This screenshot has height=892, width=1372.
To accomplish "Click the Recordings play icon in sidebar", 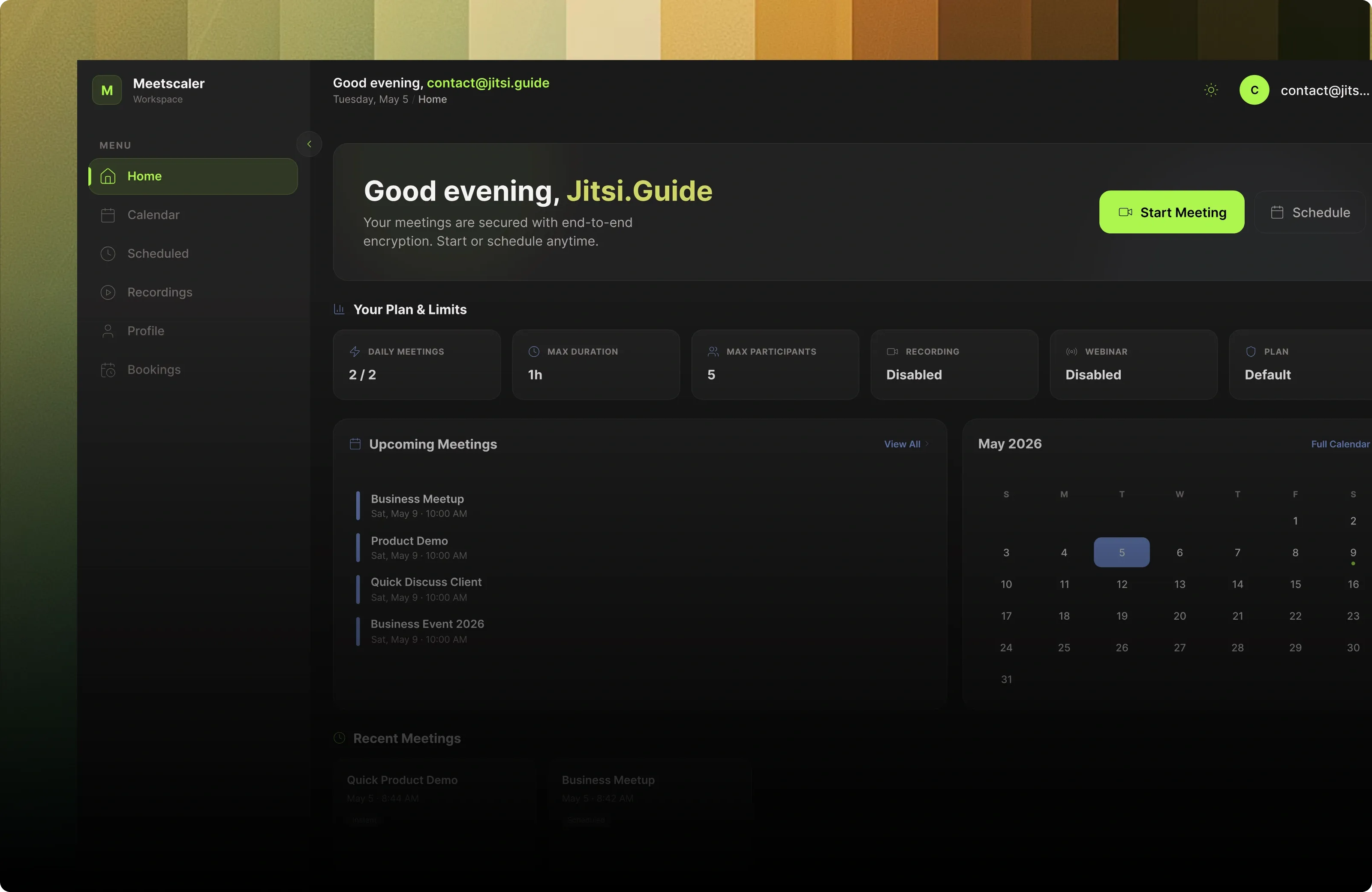I will point(108,292).
